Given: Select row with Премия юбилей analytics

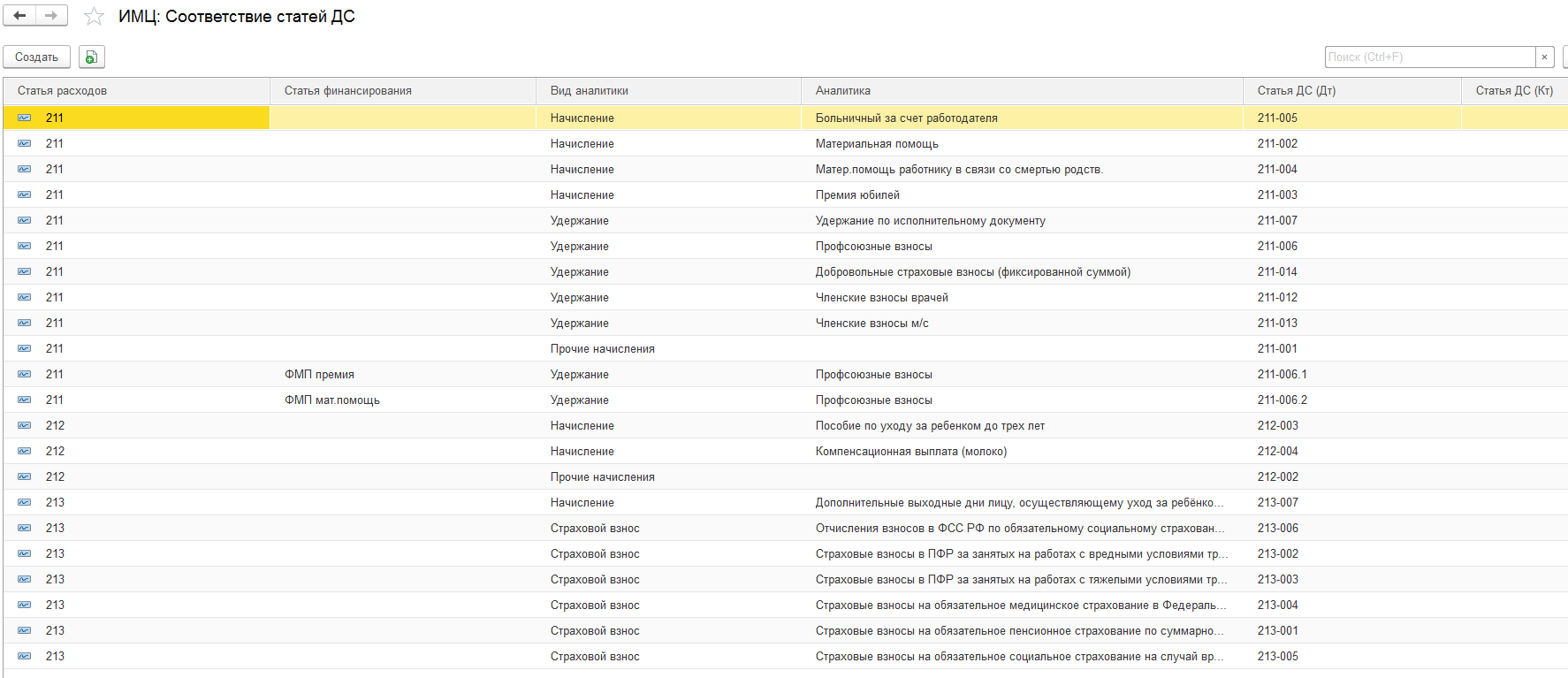Looking at the screenshot, I should 857,195.
